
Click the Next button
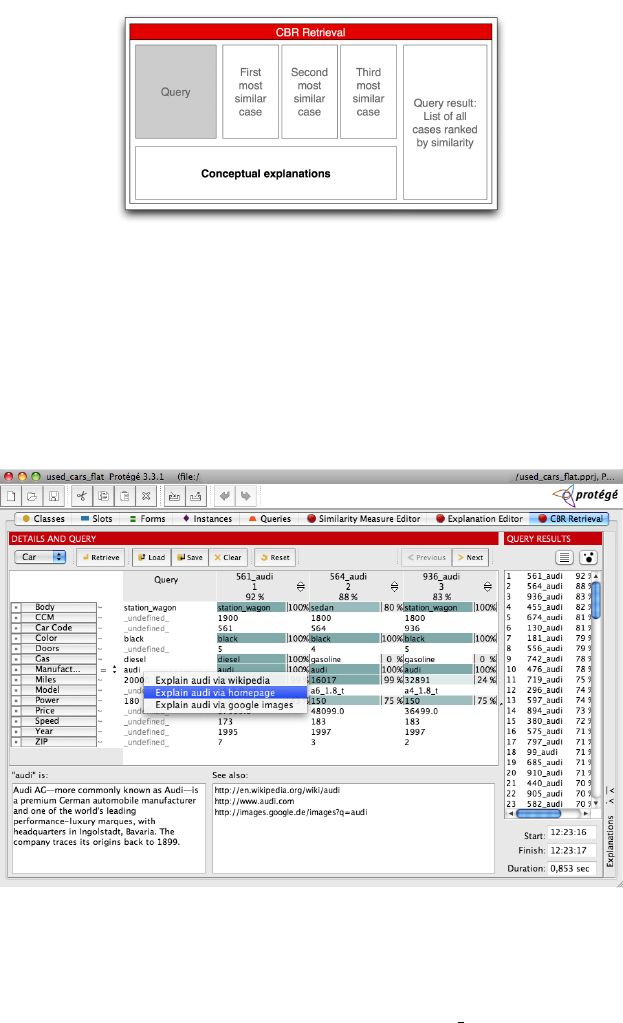tap(470, 557)
